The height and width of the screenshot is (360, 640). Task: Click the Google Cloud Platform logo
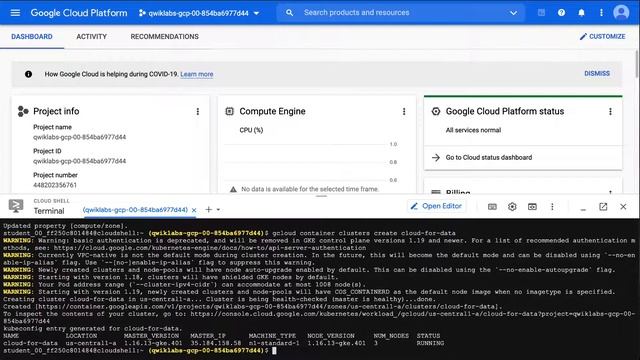(x=79, y=13)
